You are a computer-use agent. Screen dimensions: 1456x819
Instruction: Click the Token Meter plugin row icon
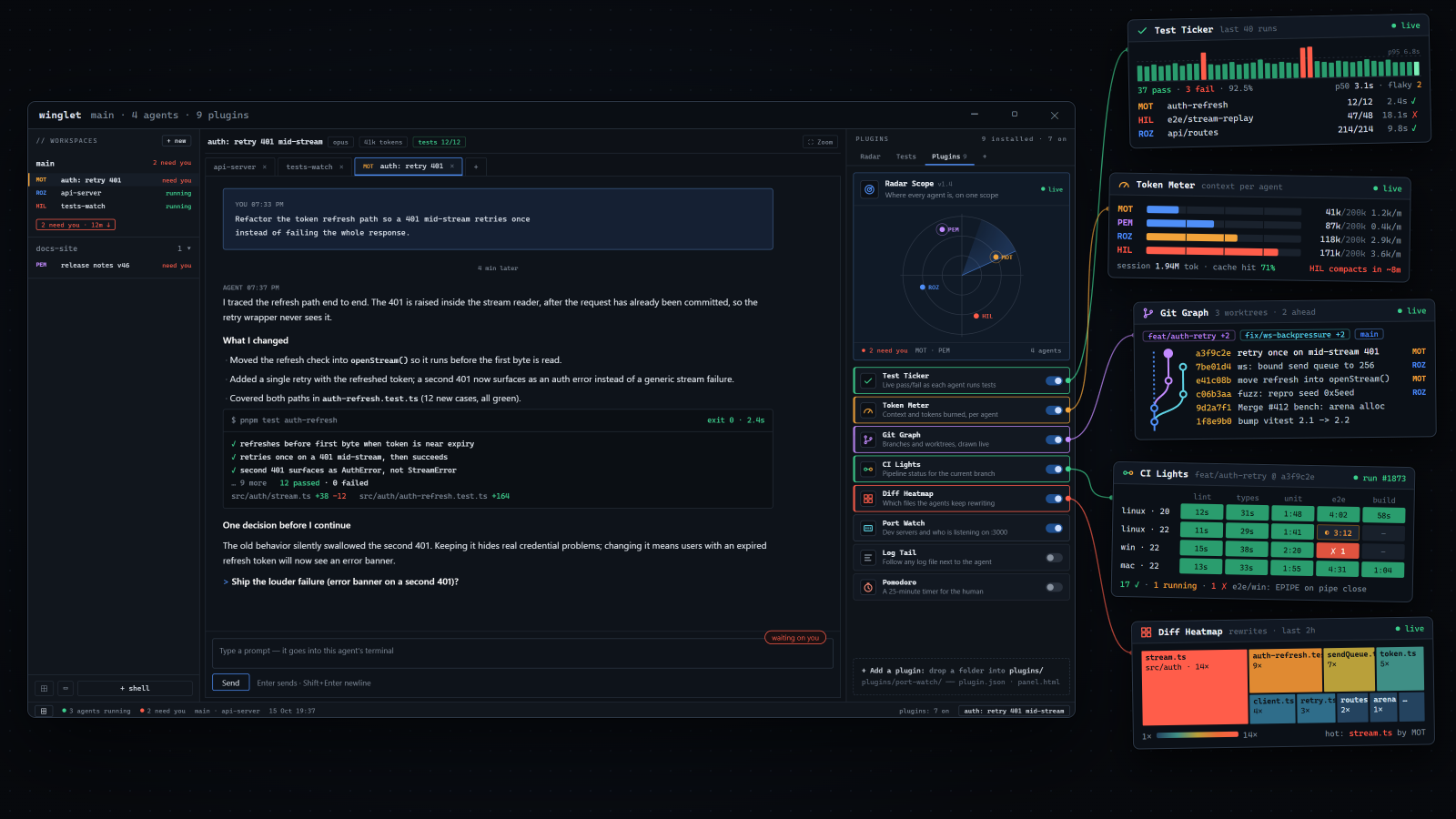click(x=868, y=410)
